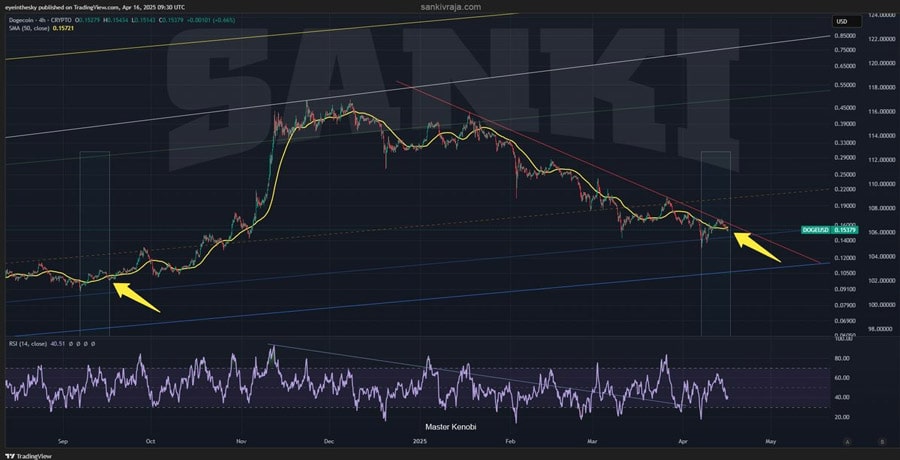Open the USD currency selector

841,21
